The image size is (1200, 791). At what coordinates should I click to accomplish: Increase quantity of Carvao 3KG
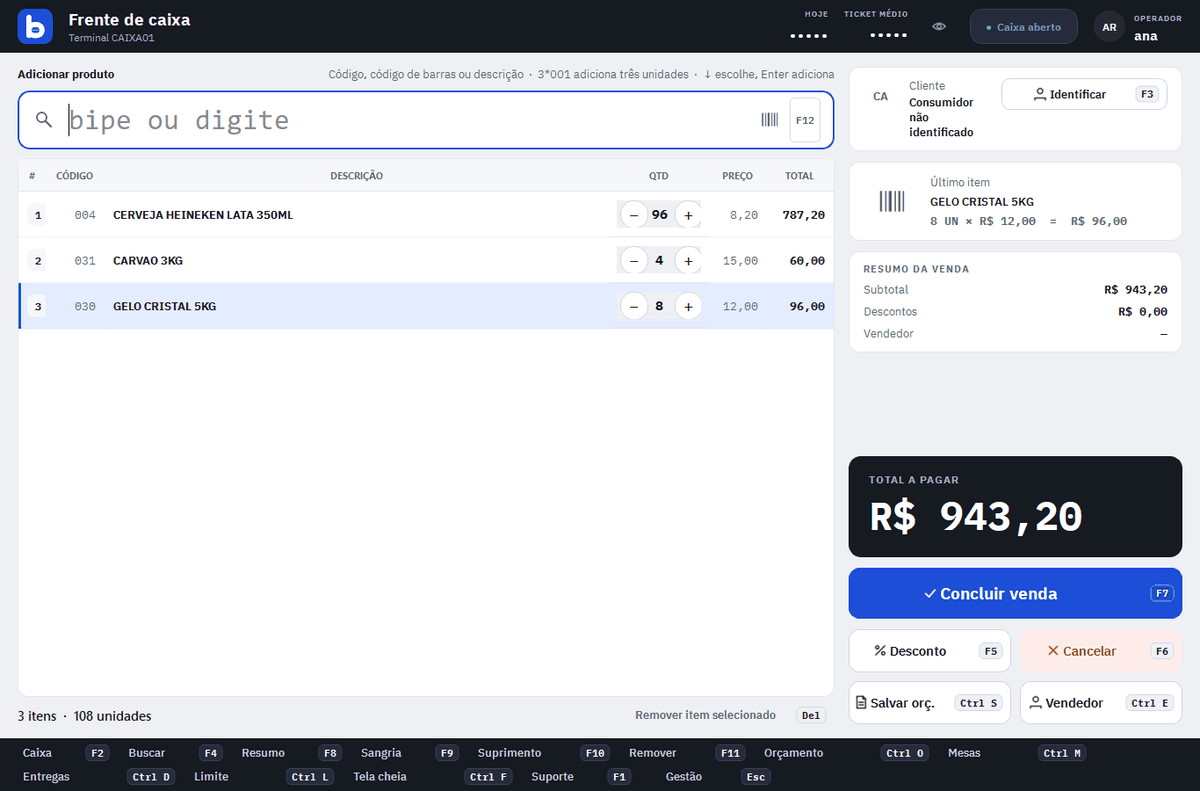[688, 261]
